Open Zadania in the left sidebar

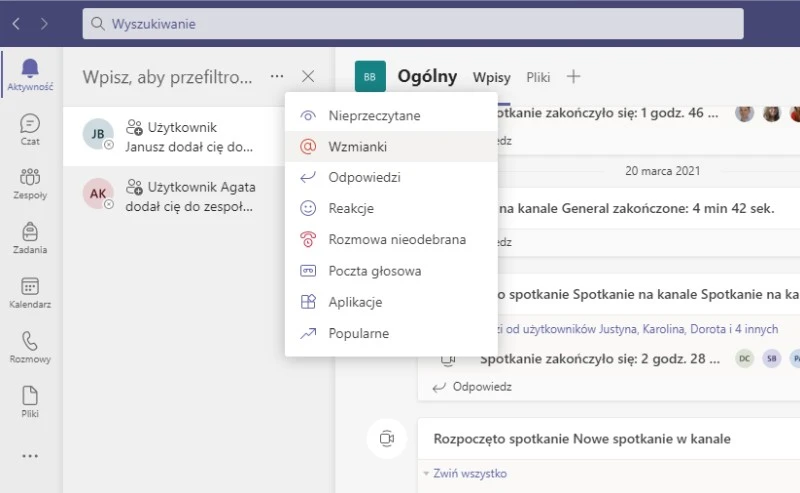(x=30, y=237)
